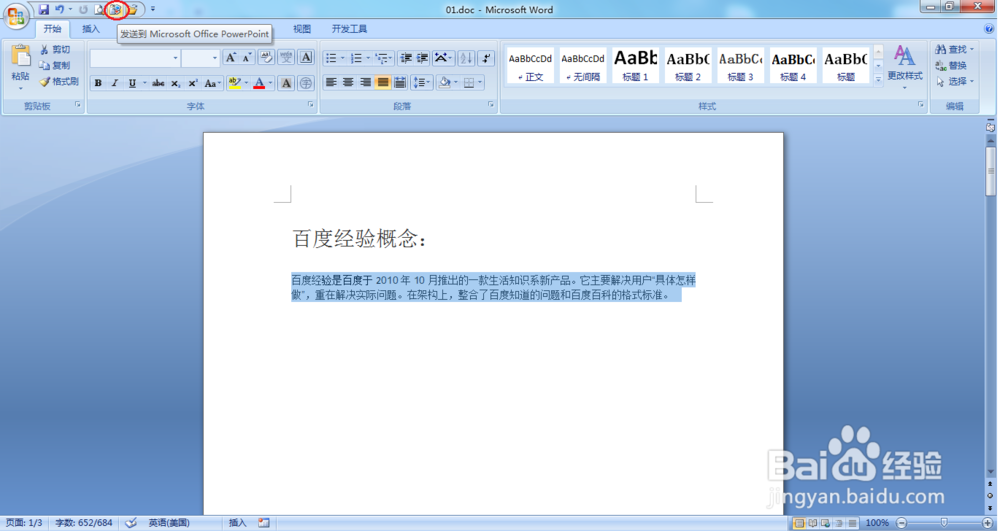Click the Undo arrow icon

tap(59, 10)
